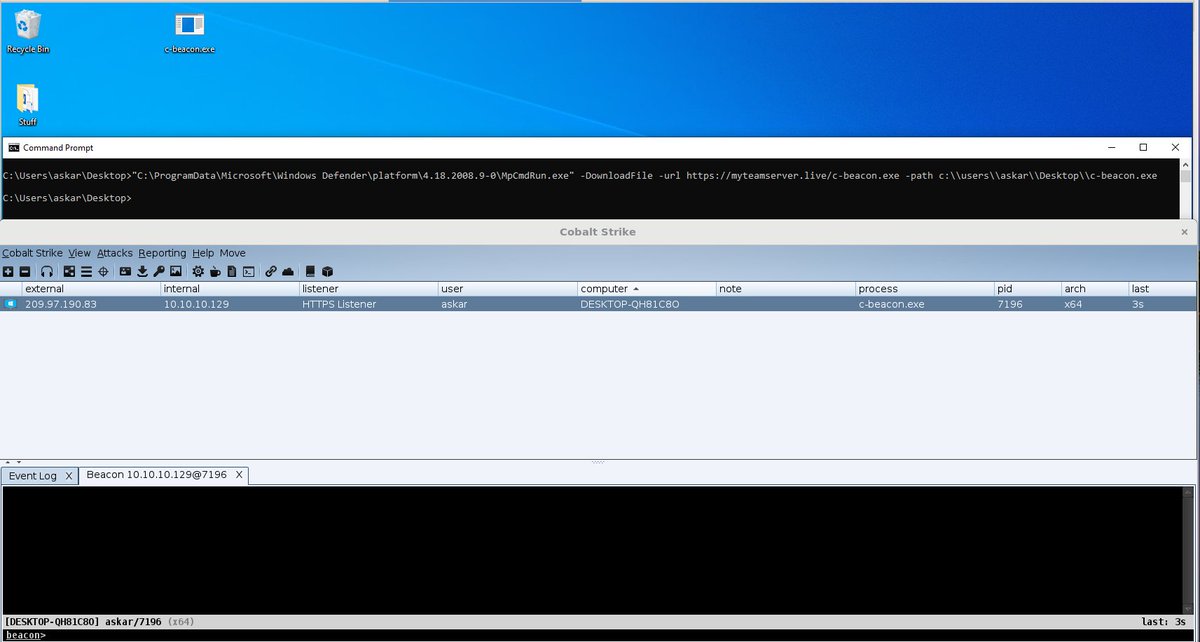The height and width of the screenshot is (642, 1200).
Task: Focus the beacon> command input
Action: click(620, 635)
